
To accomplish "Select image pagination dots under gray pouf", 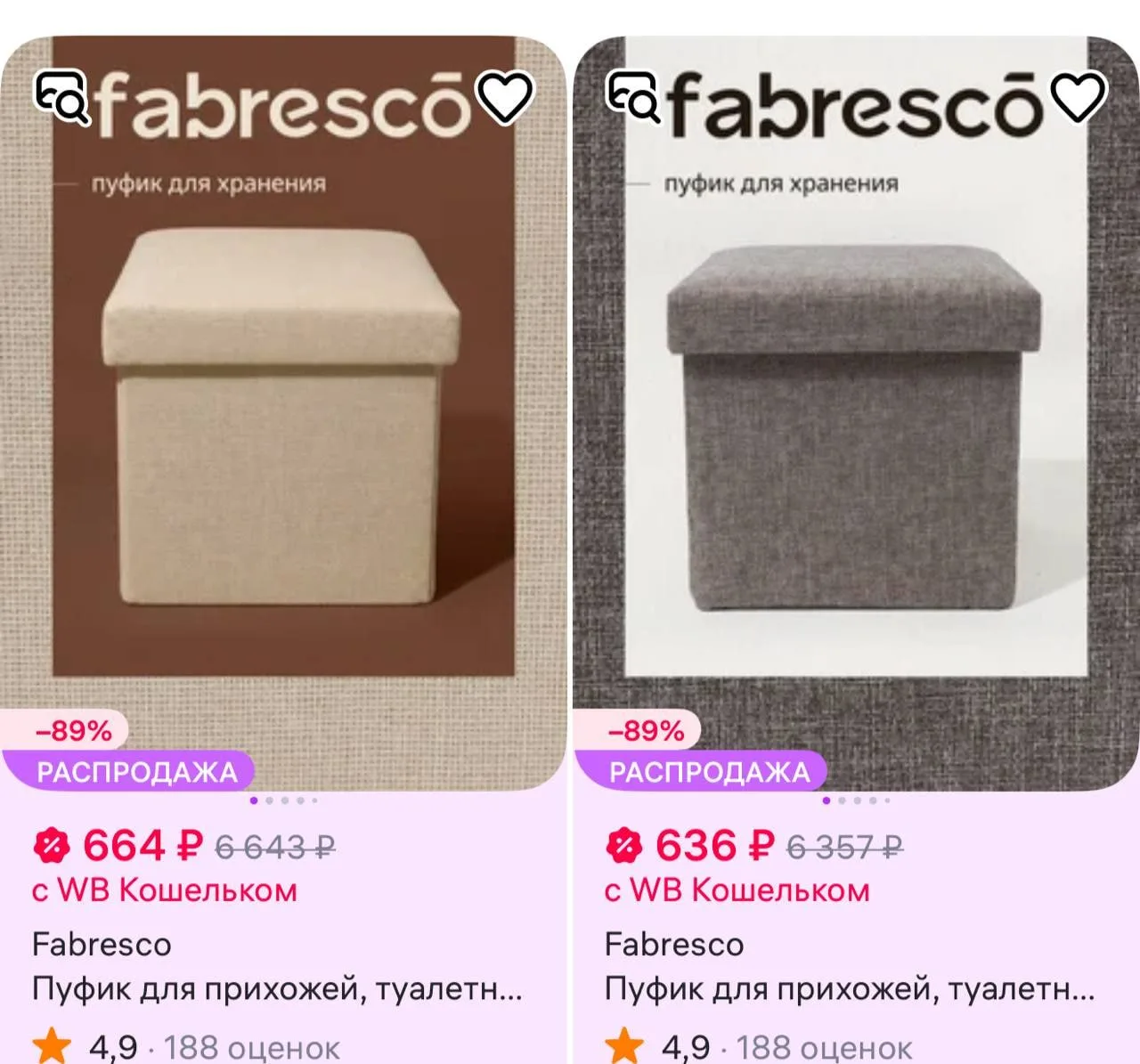I will [x=856, y=800].
